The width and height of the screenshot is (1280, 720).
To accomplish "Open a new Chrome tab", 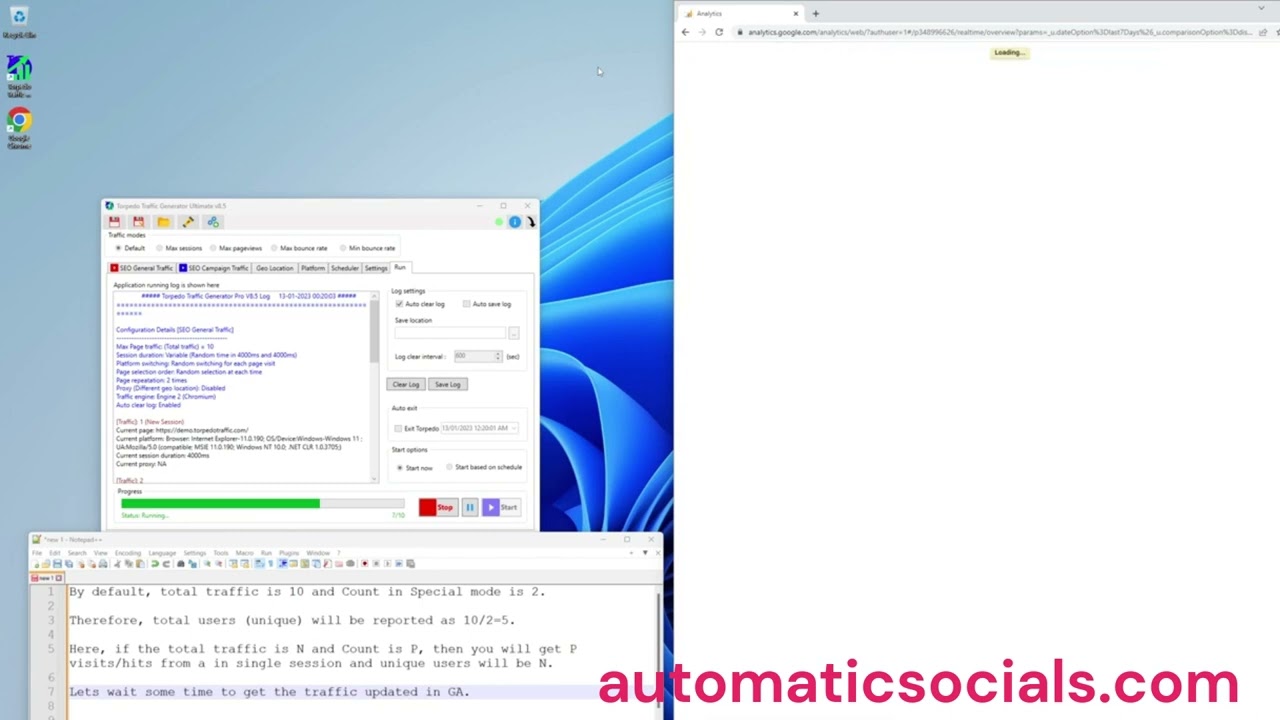I will (816, 14).
